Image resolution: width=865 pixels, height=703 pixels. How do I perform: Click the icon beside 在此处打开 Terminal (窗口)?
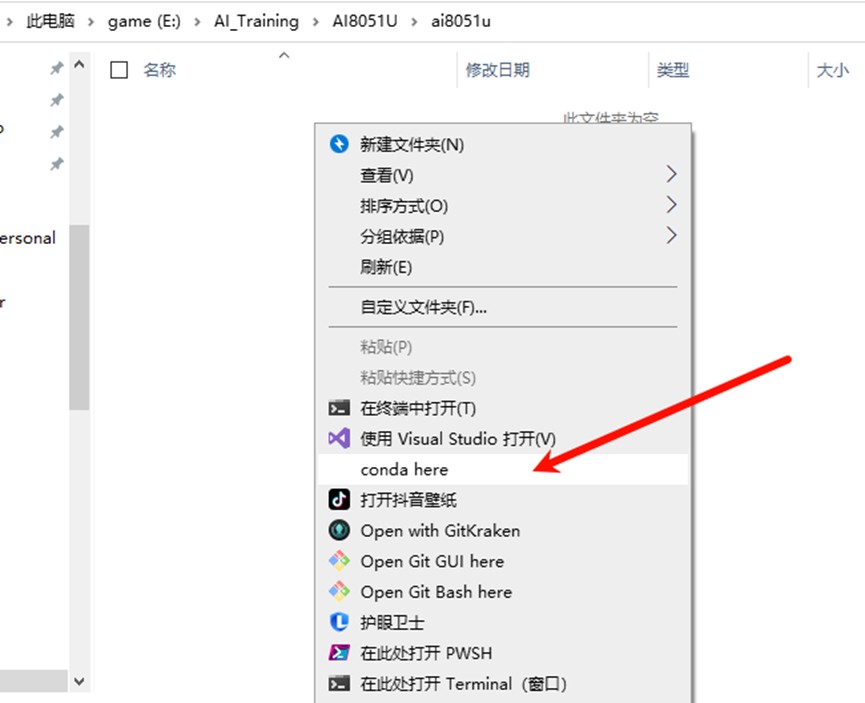pos(339,684)
